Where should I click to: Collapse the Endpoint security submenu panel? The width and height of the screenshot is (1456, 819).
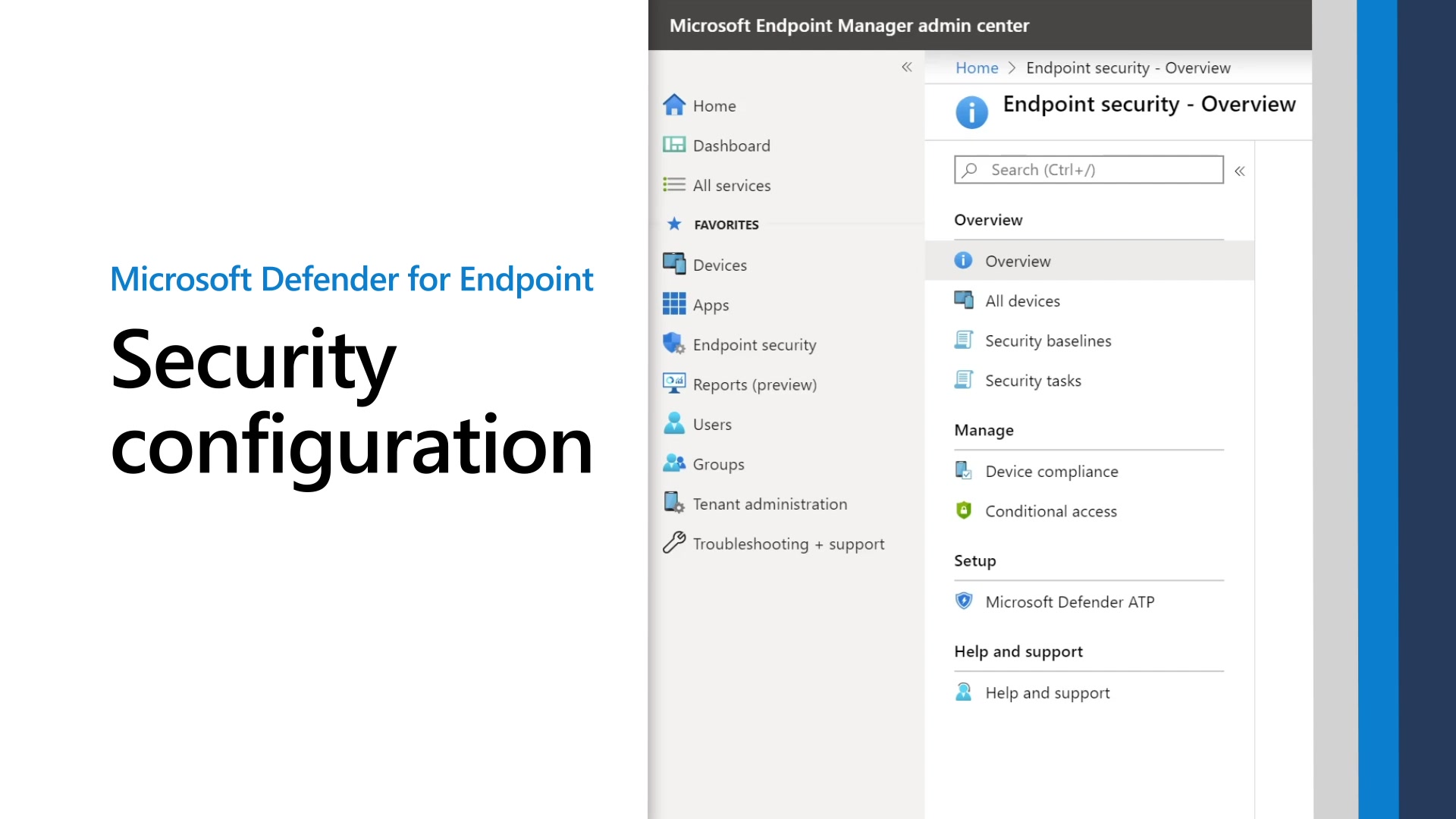[1240, 170]
